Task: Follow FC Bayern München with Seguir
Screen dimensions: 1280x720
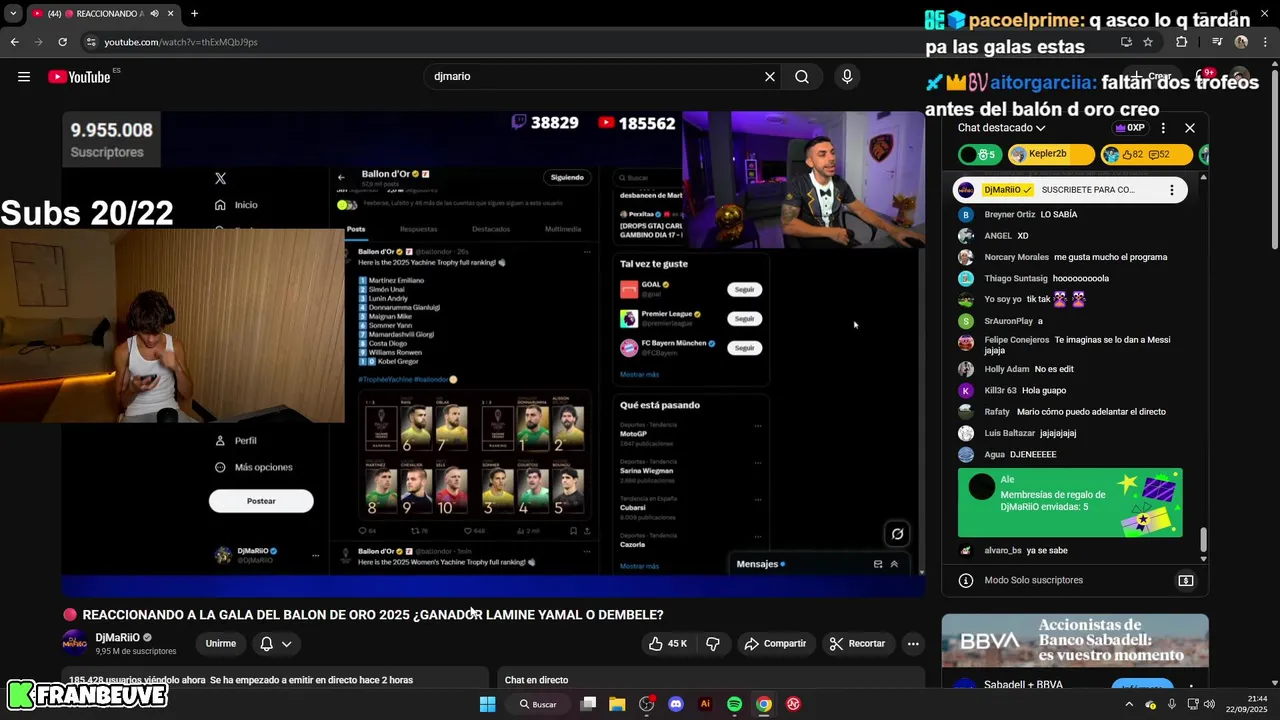Action: (x=745, y=347)
